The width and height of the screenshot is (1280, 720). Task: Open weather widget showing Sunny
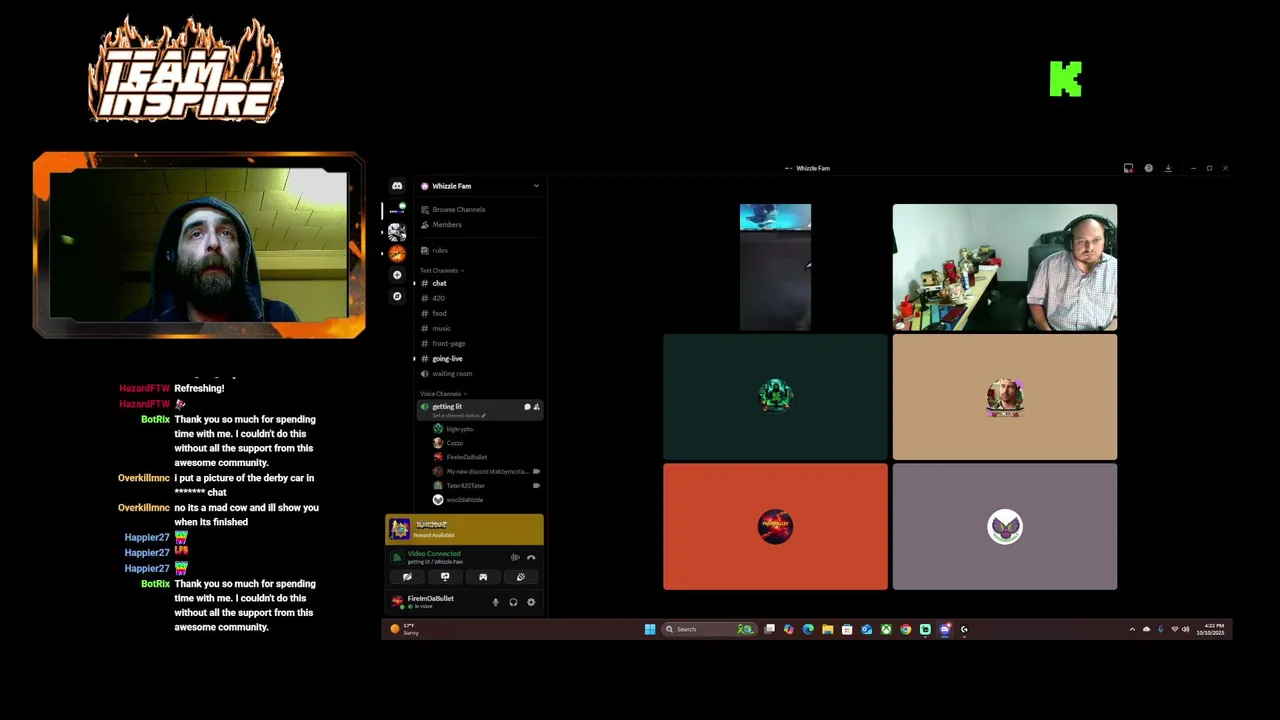click(405, 629)
